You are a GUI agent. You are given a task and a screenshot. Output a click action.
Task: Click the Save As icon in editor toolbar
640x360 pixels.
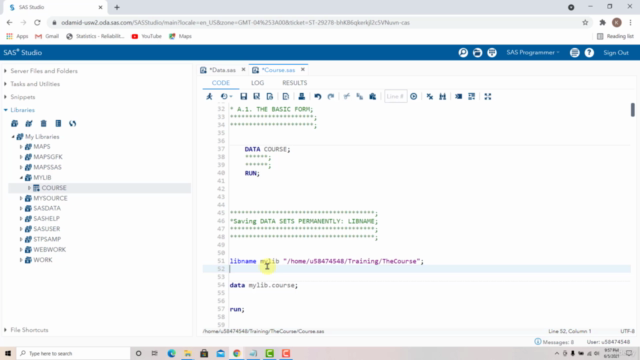click(257, 96)
